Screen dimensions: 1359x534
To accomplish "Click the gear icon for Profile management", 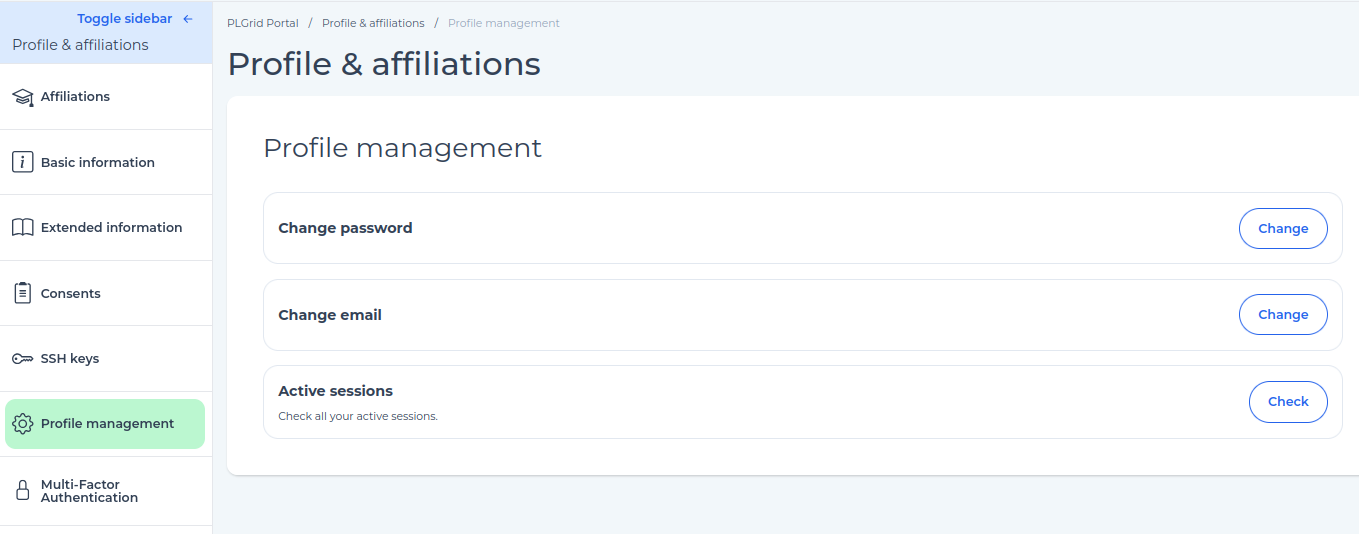I will (x=22, y=424).
